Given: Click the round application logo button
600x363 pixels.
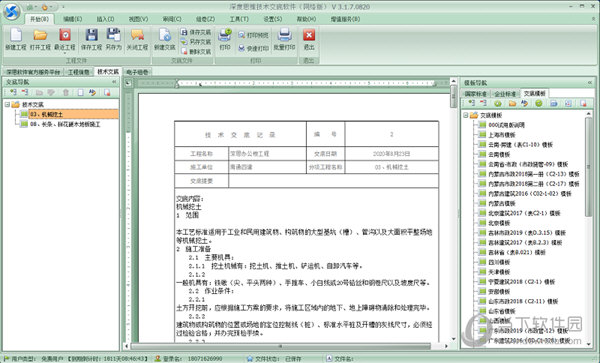Looking at the screenshot, I should coord(11,11).
